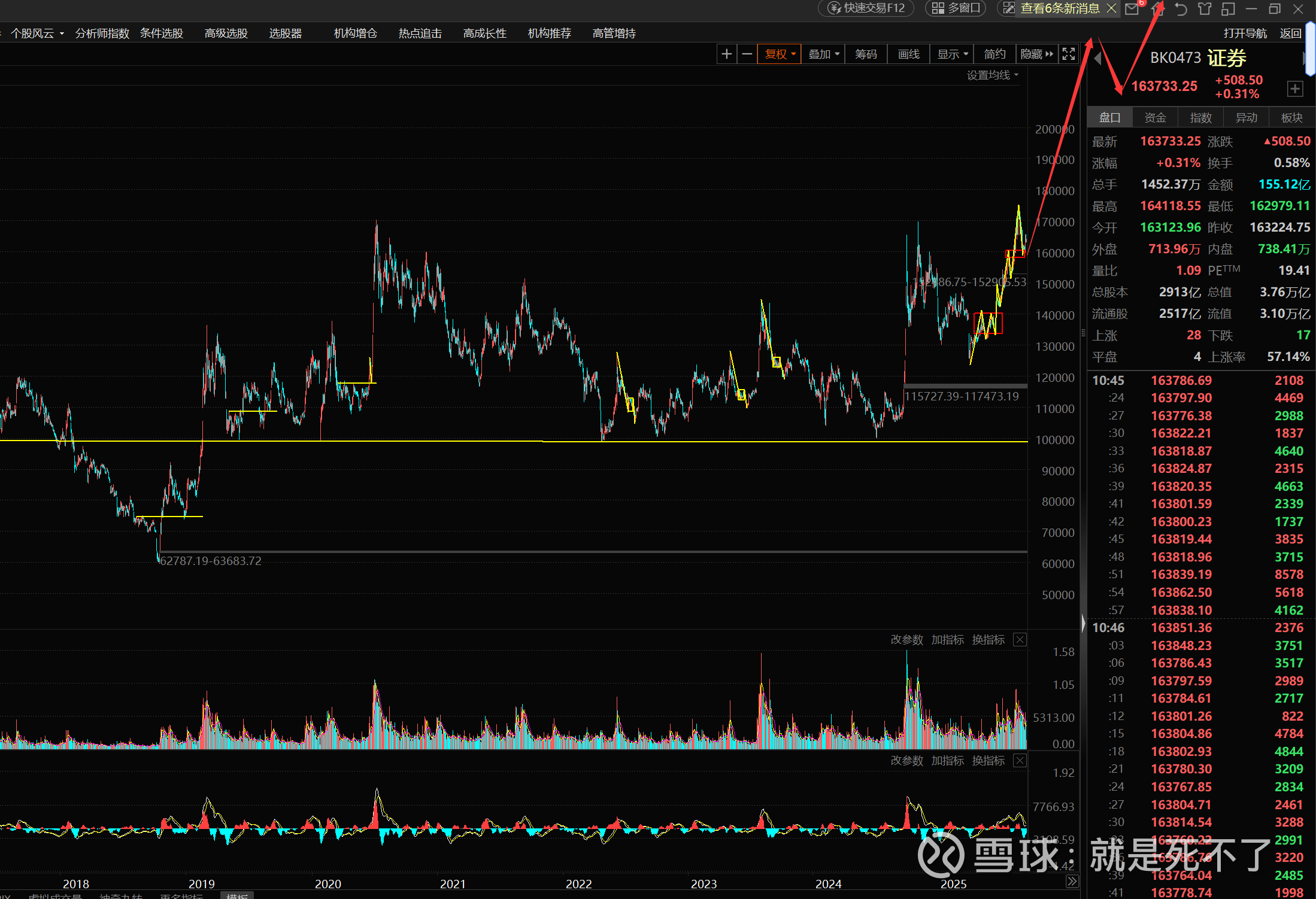Image resolution: width=1316 pixels, height=899 pixels.
Task: Click the zoom-out minus chart button
Action: tap(747, 54)
